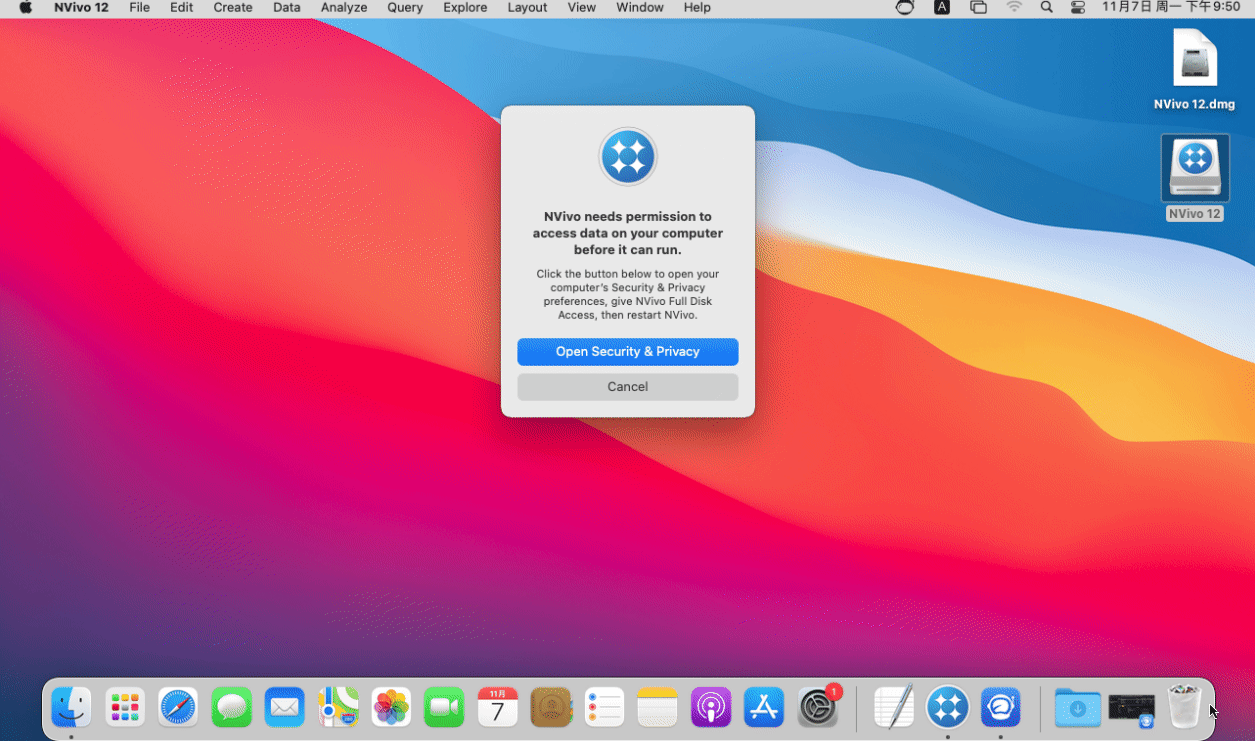
Task: Open Contacts from the Dock
Action: 551,708
